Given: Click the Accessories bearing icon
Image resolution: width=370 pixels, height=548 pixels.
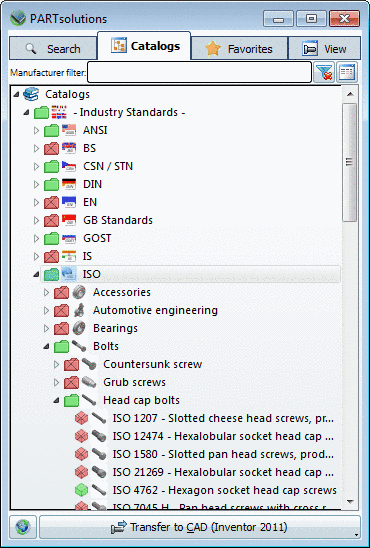Looking at the screenshot, I should click(79, 292).
